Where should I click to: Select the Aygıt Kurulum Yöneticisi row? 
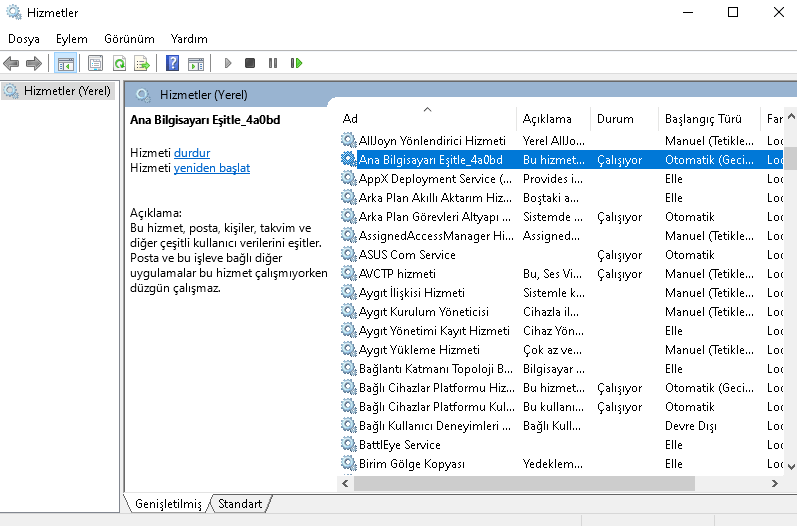[x=561, y=312]
